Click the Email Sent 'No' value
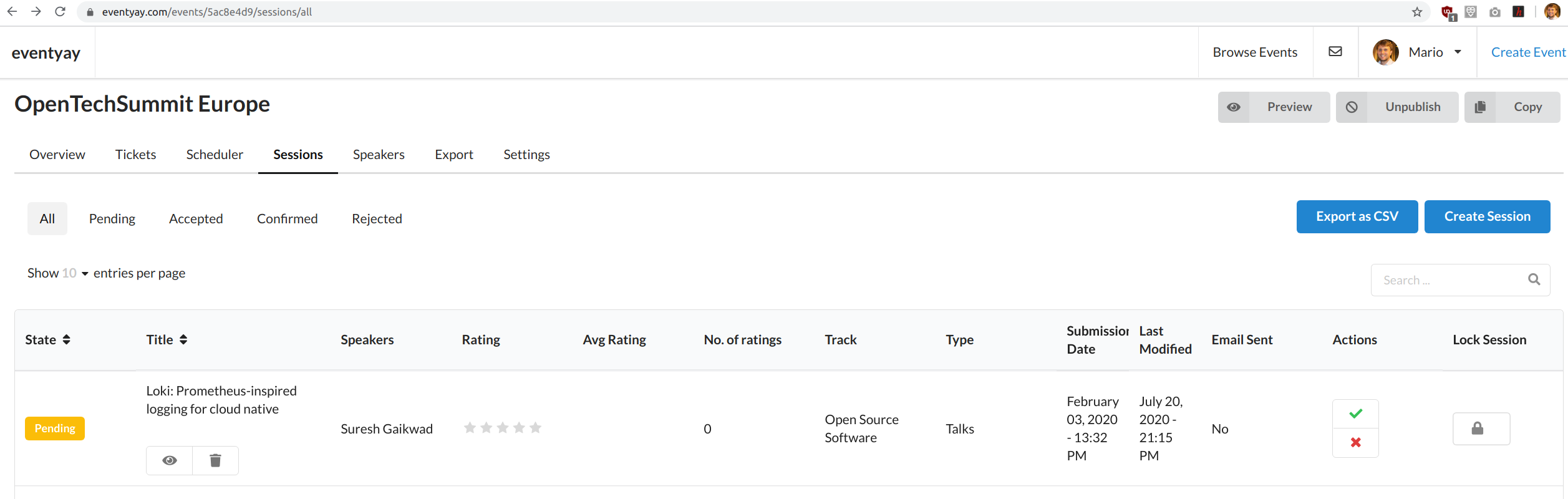This screenshot has height=499, width=1568. (1220, 429)
